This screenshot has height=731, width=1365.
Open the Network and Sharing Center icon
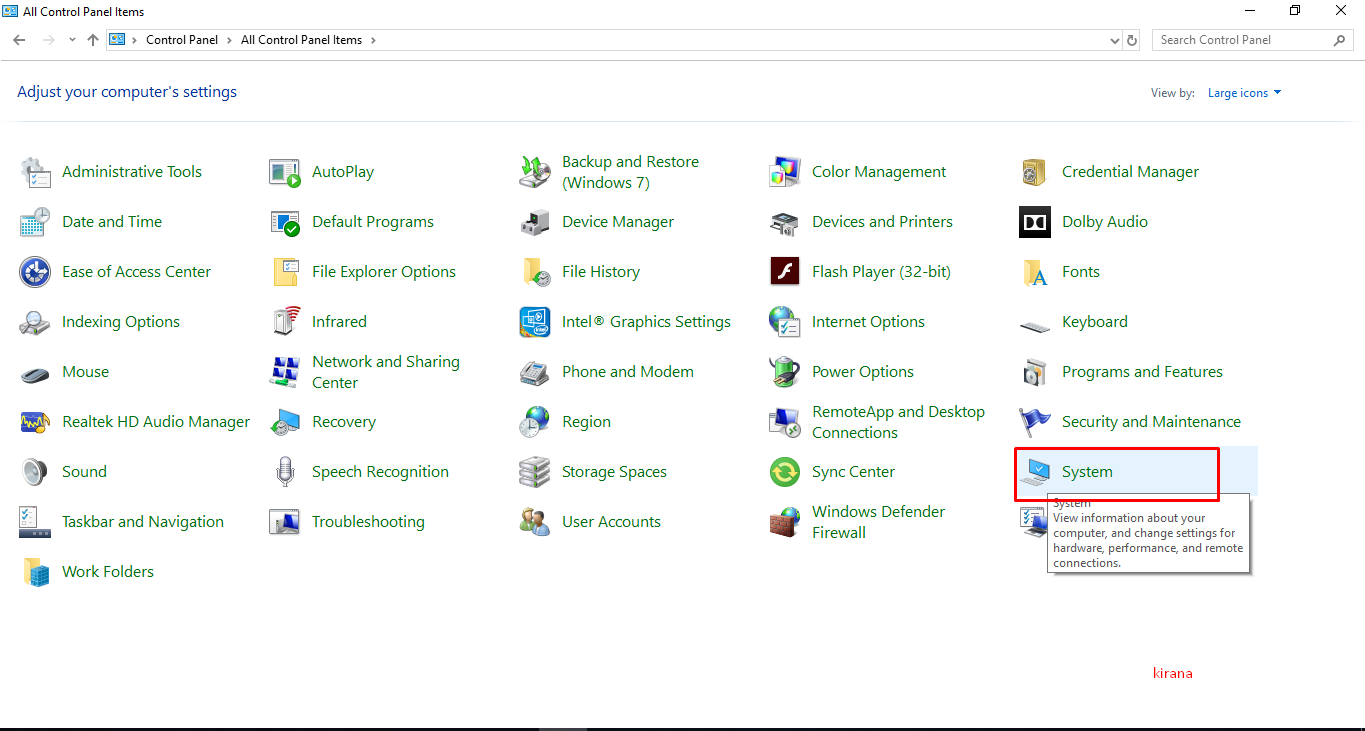click(285, 372)
